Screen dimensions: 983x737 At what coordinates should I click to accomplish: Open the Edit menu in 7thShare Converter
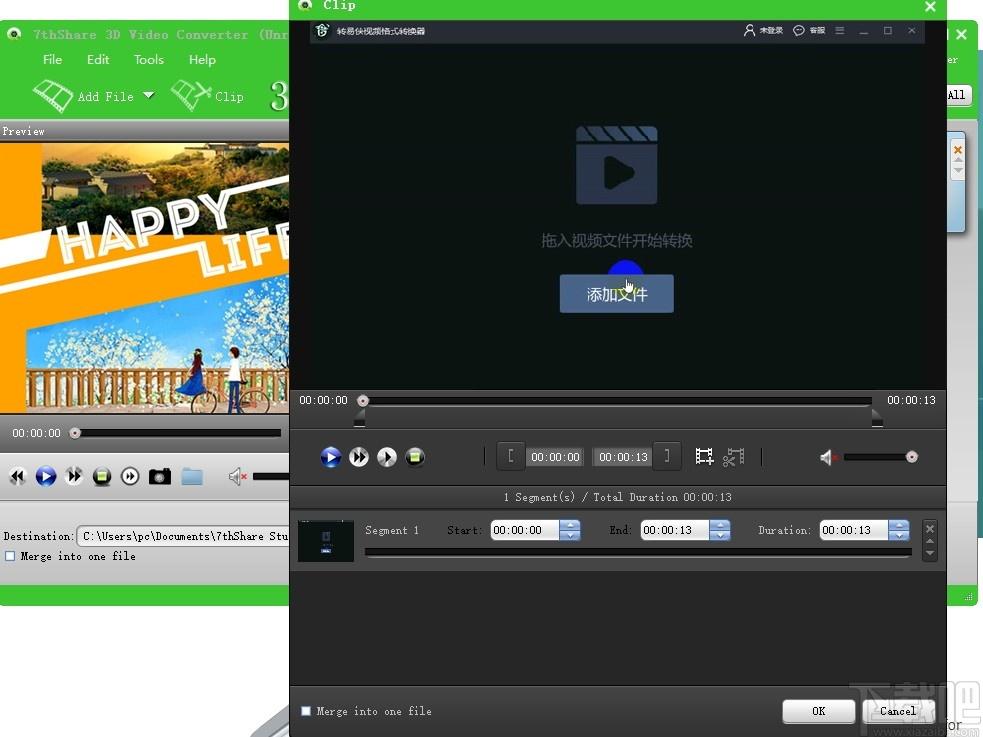point(98,60)
